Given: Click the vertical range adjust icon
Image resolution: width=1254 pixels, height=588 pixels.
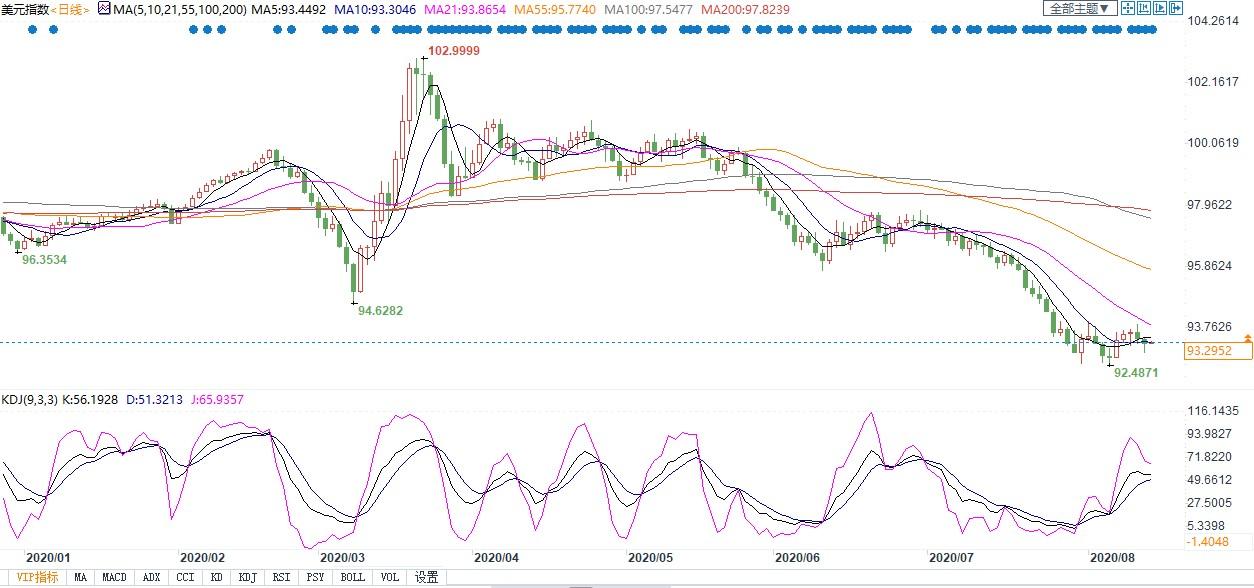Looking at the screenshot, I should [x=1144, y=8].
